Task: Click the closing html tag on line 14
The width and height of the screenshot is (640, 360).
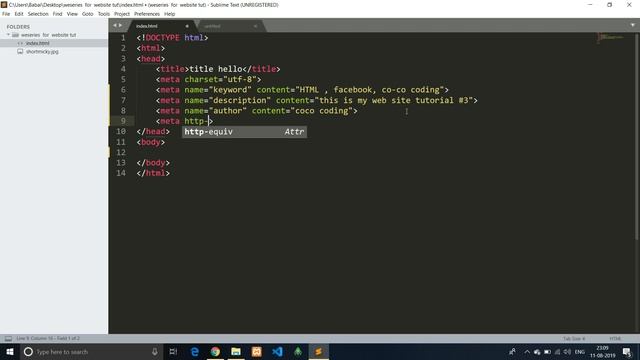Action: click(x=153, y=173)
